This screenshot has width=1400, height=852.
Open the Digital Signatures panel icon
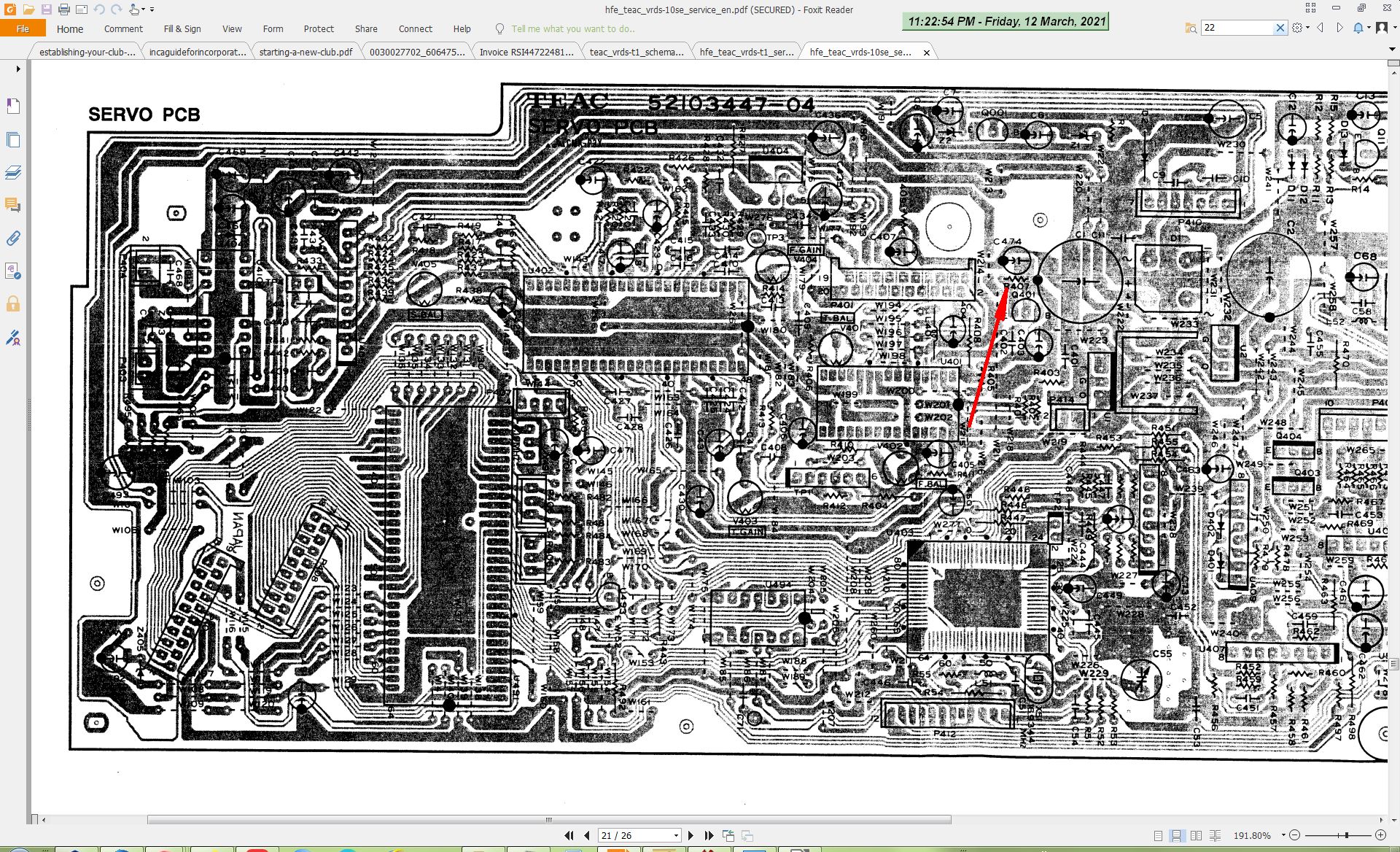pyautogui.click(x=13, y=338)
